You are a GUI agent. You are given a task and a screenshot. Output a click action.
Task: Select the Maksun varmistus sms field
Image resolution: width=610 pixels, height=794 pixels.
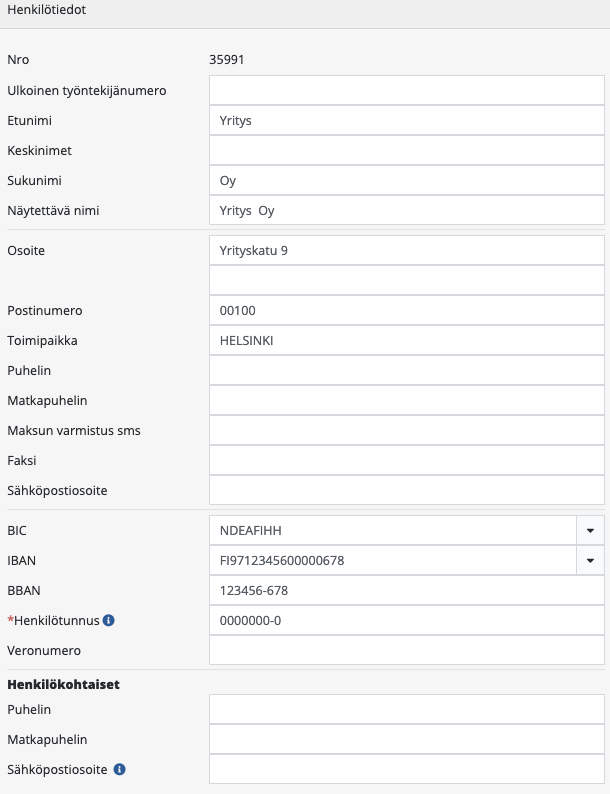[x=407, y=430]
